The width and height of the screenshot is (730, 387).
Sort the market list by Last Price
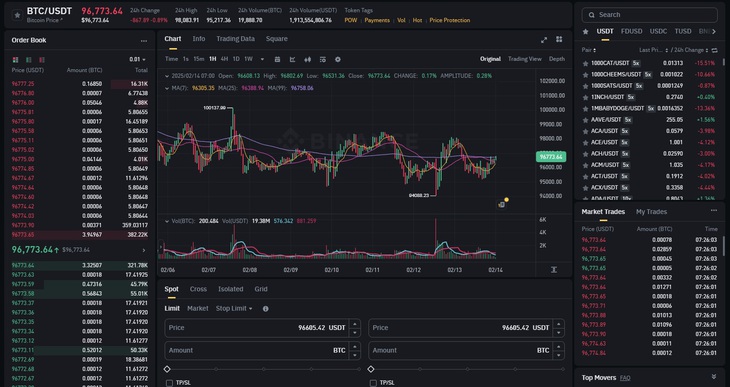[x=654, y=50]
